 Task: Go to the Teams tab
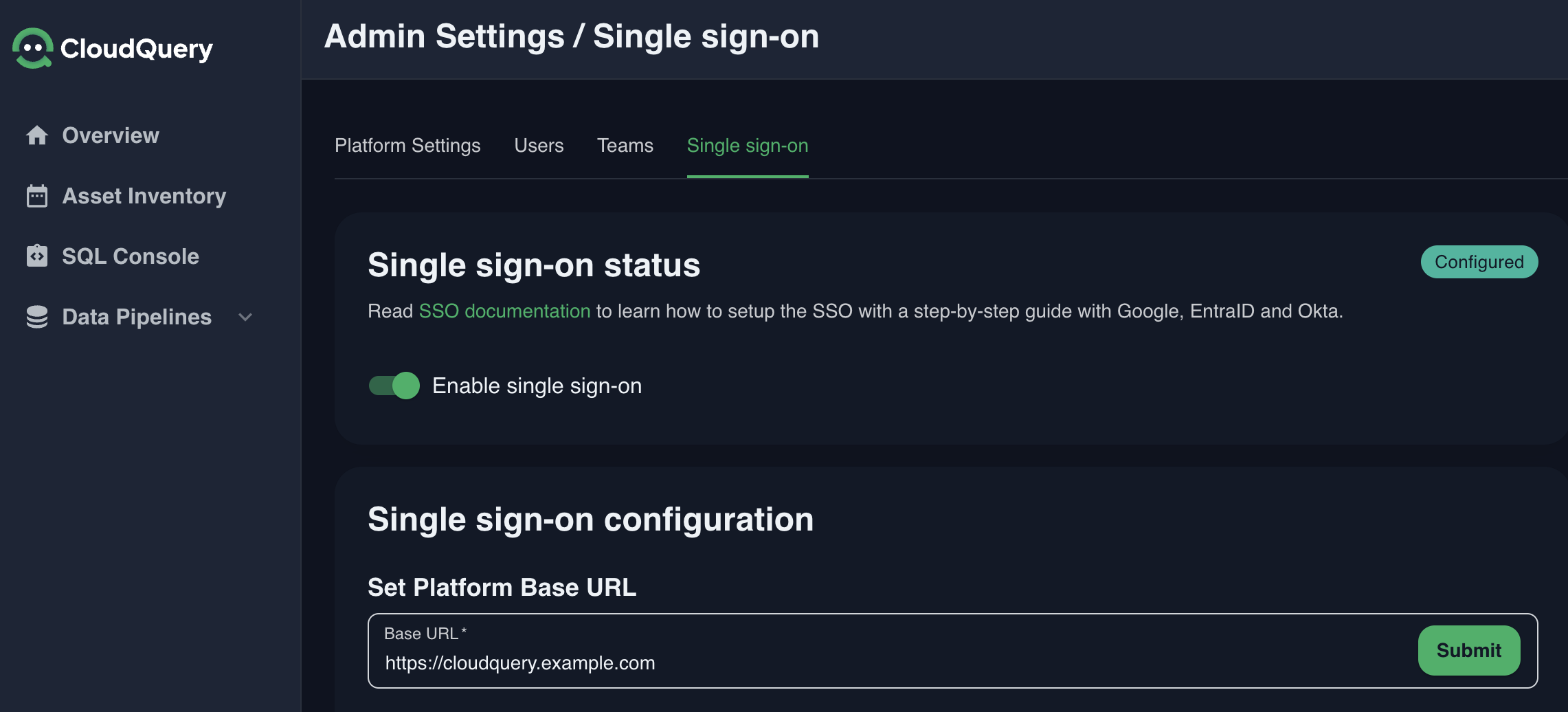coord(625,146)
